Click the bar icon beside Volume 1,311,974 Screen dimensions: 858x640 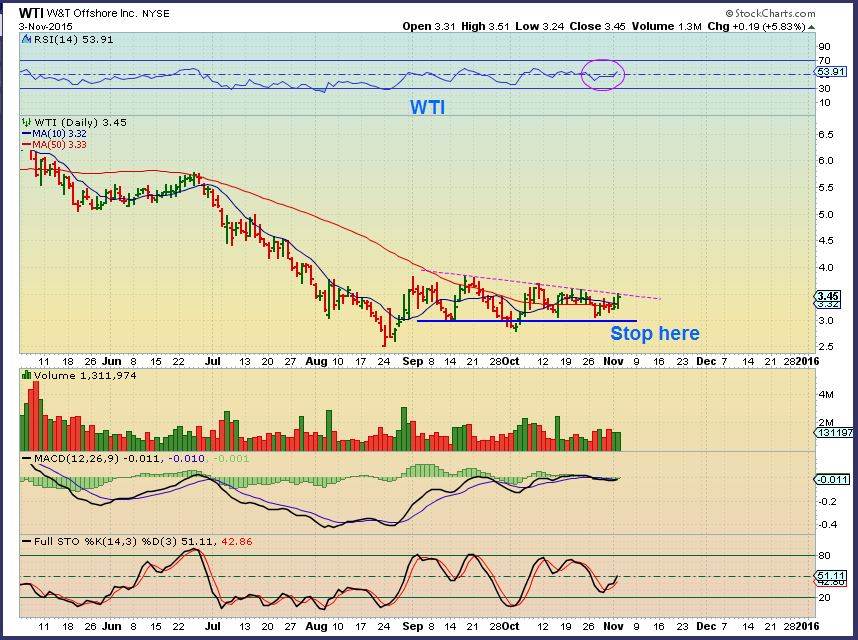point(26,375)
